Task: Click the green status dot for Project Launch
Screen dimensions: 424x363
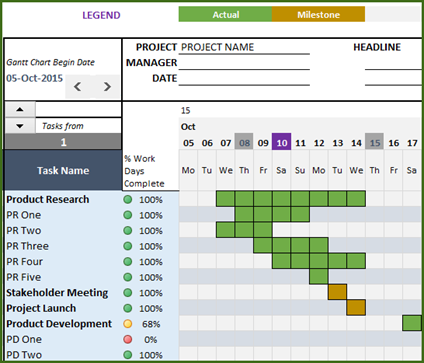Action: (128, 308)
